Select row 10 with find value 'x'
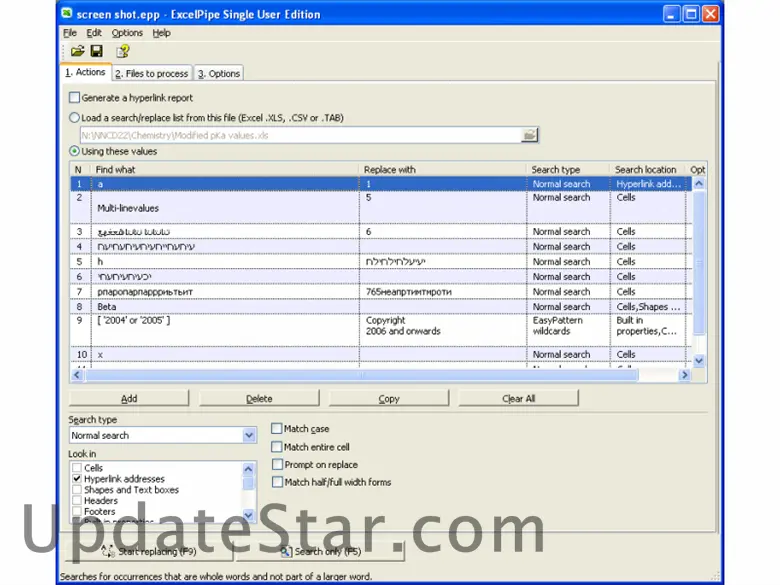This screenshot has width=780, height=585. [x=381, y=354]
